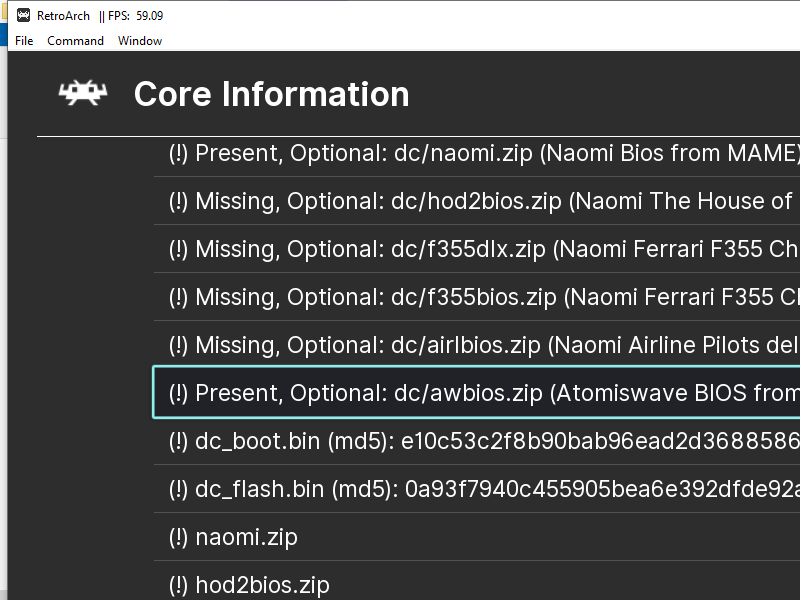800x600 pixels.
Task: Select the dc/hod2bios.zip Missing, Optional entry
Action: (477, 201)
